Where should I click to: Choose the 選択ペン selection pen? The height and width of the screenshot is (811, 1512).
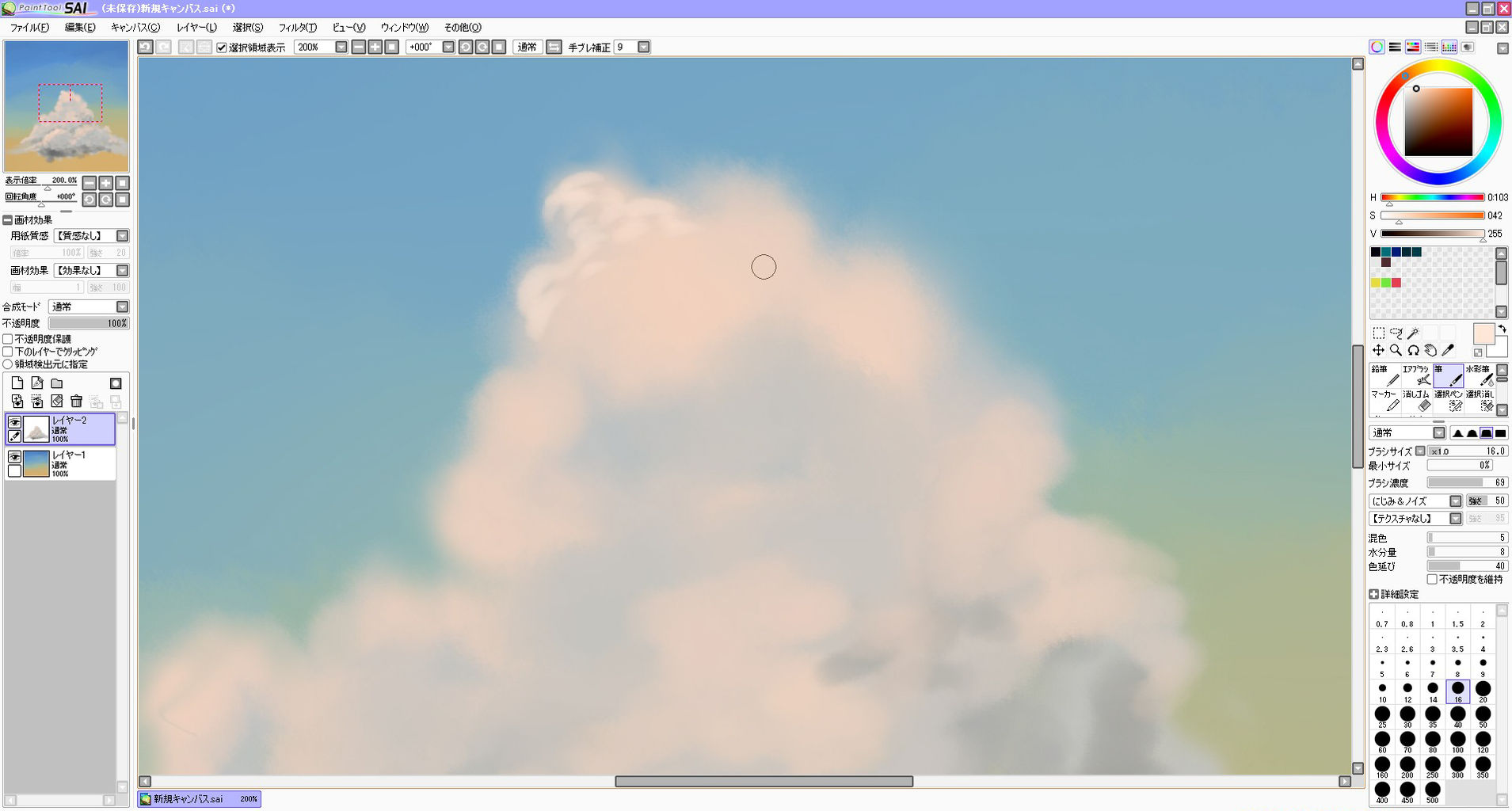(x=1448, y=401)
